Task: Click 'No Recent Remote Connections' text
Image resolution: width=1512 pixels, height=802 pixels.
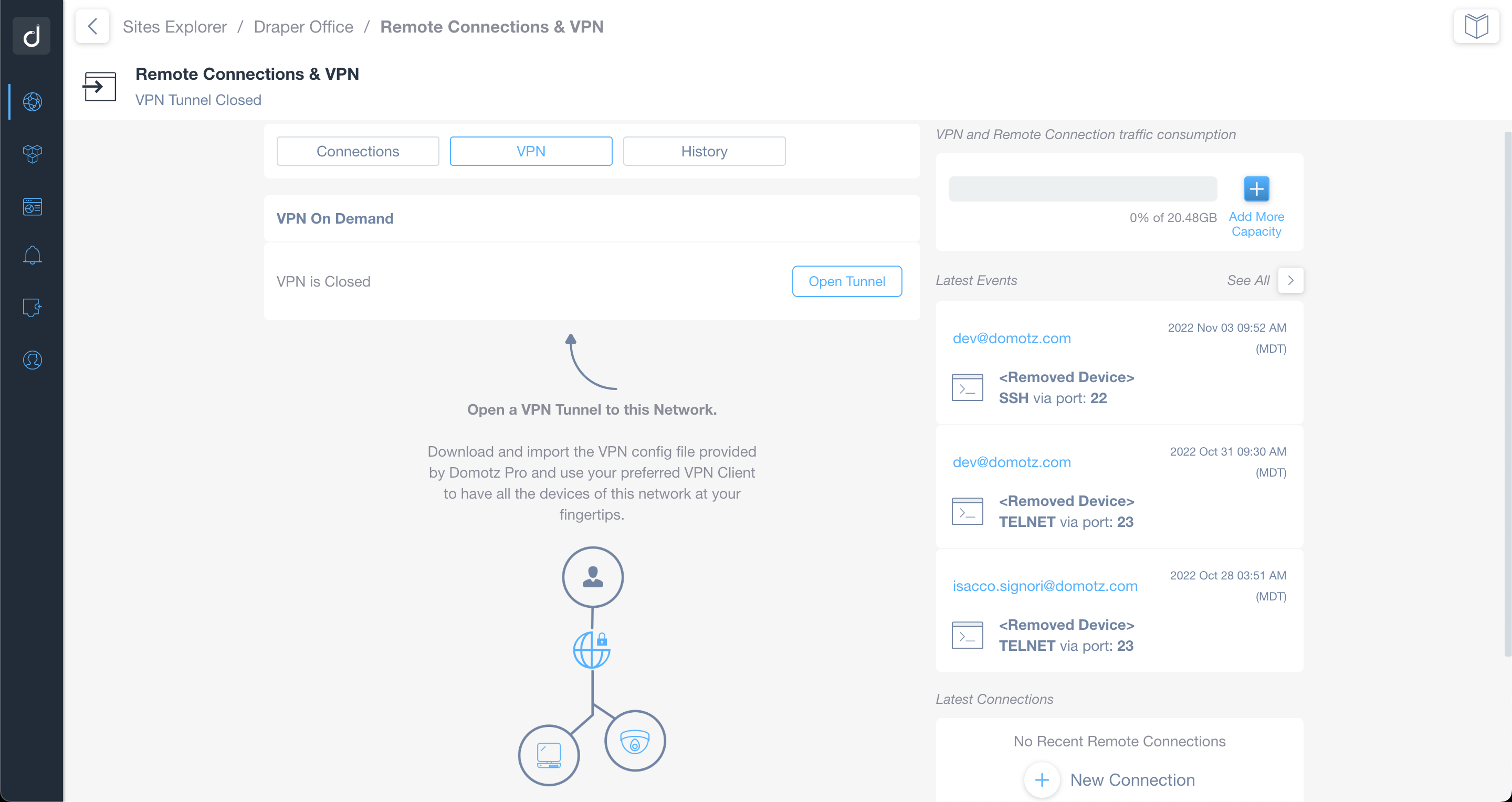Action: point(1119,742)
